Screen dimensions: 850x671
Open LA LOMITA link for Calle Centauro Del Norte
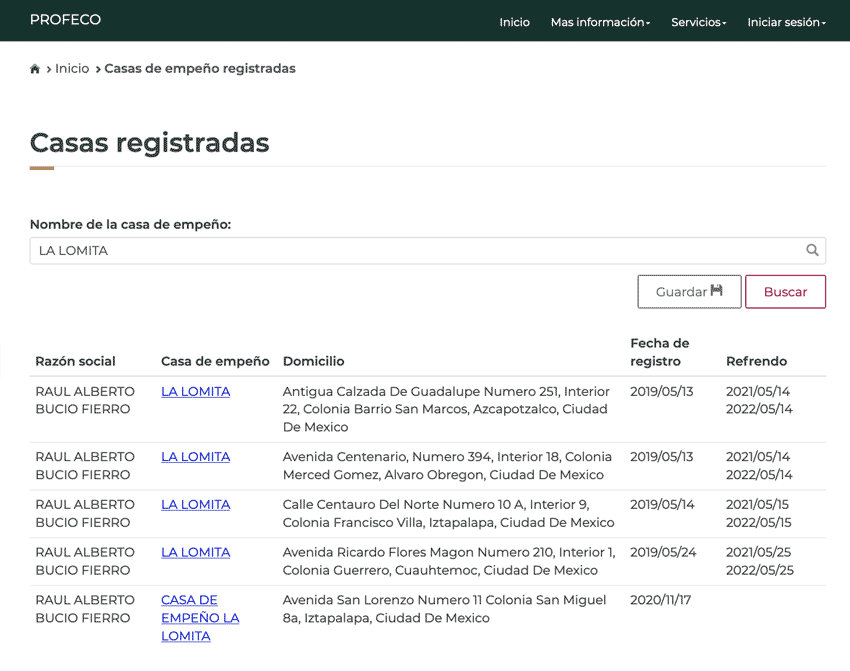[x=195, y=504]
